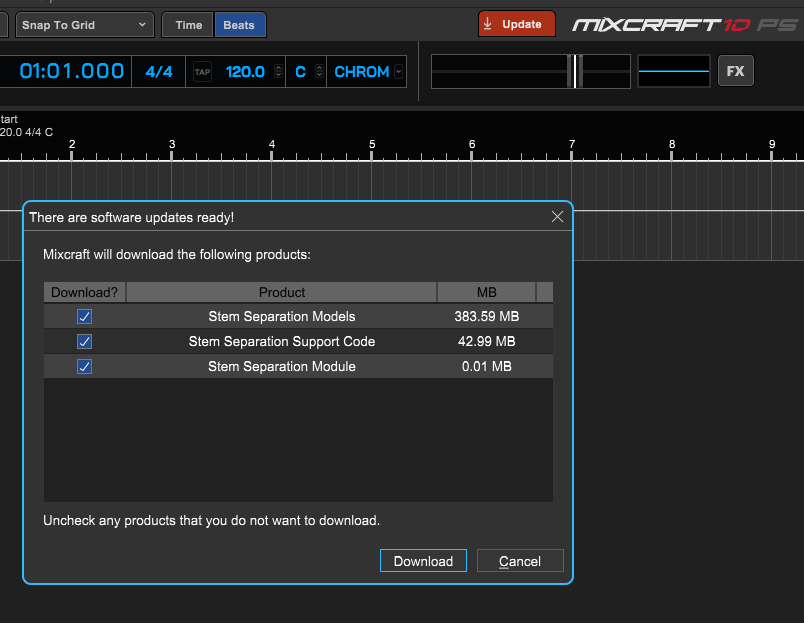Click measure 5 on the timeline ruler

372,145
